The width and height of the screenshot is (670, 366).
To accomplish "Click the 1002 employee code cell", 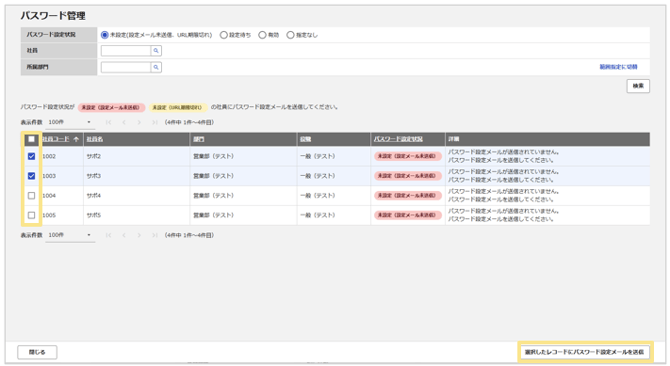I will point(49,156).
